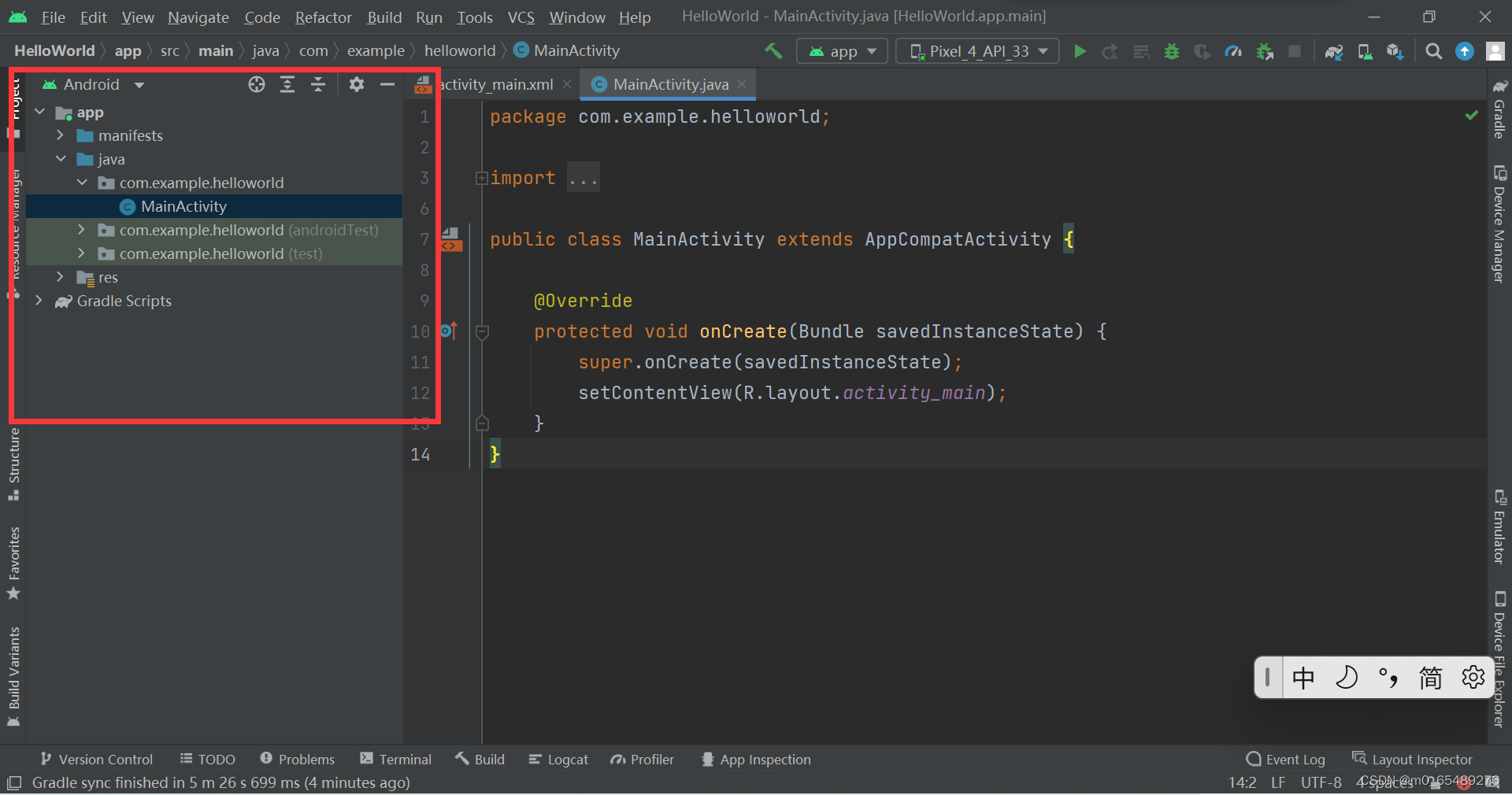Open Version Control tool window
The image size is (1512, 795).
coord(96,759)
